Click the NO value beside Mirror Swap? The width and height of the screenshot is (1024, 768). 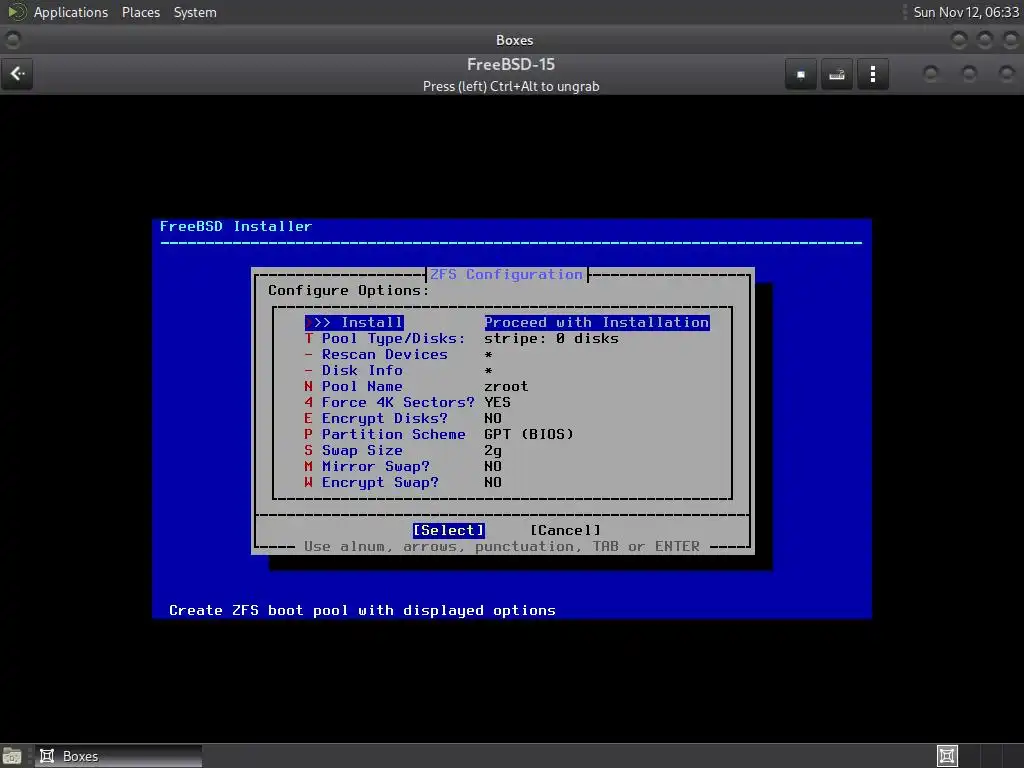[493, 466]
